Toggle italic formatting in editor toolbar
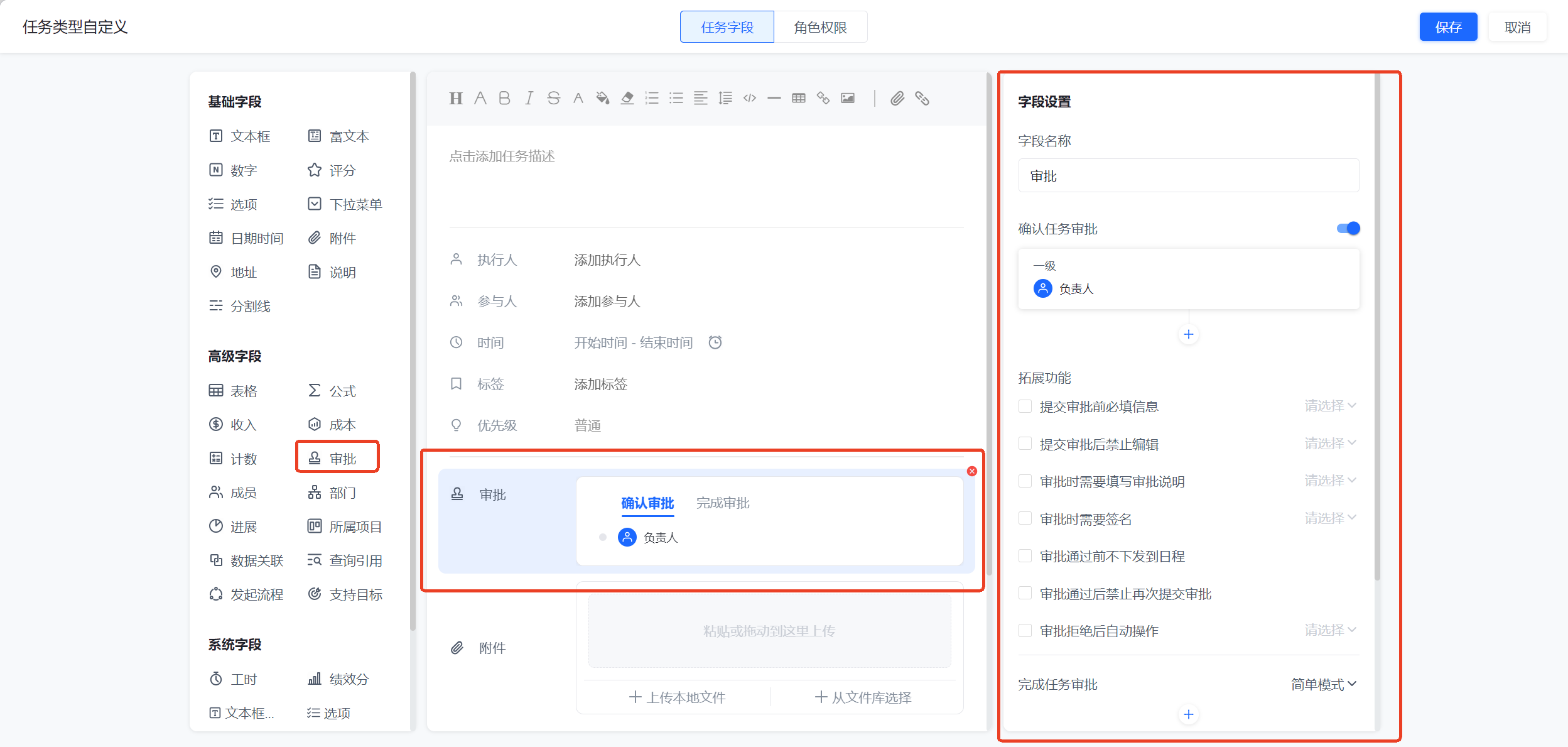1568x747 pixels. tap(529, 98)
